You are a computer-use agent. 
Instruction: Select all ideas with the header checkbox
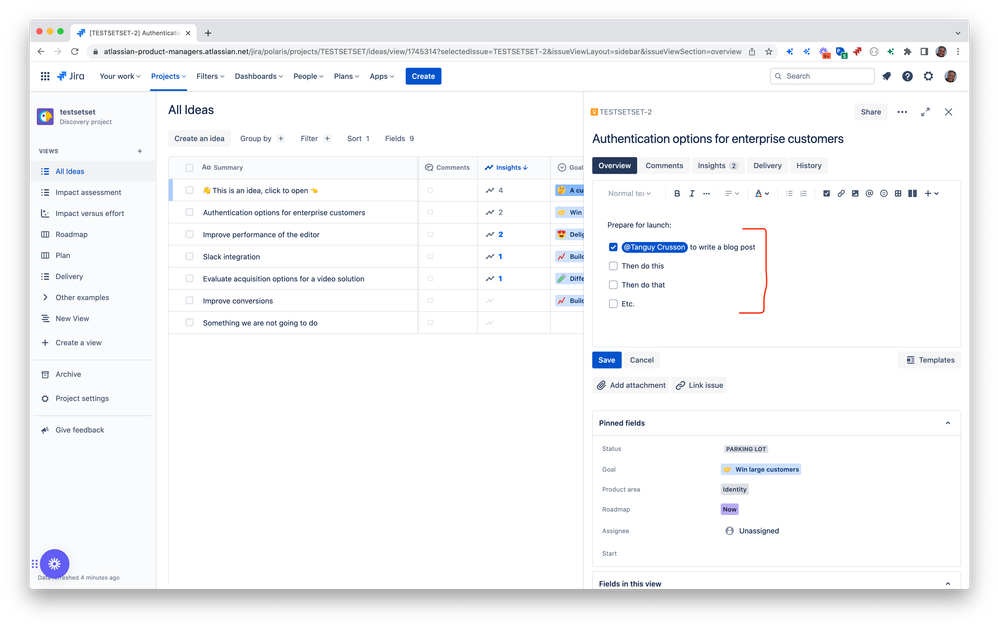click(x=189, y=168)
